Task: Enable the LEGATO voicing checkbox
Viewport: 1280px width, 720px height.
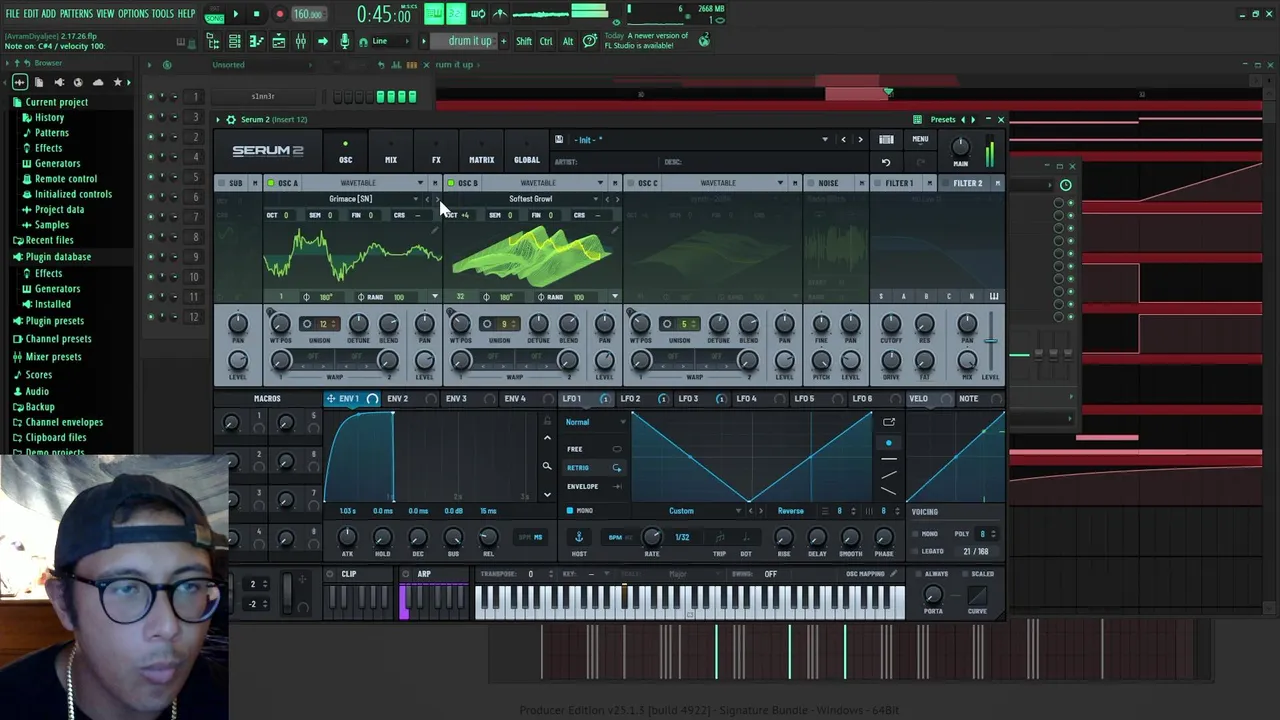Action: [915, 551]
